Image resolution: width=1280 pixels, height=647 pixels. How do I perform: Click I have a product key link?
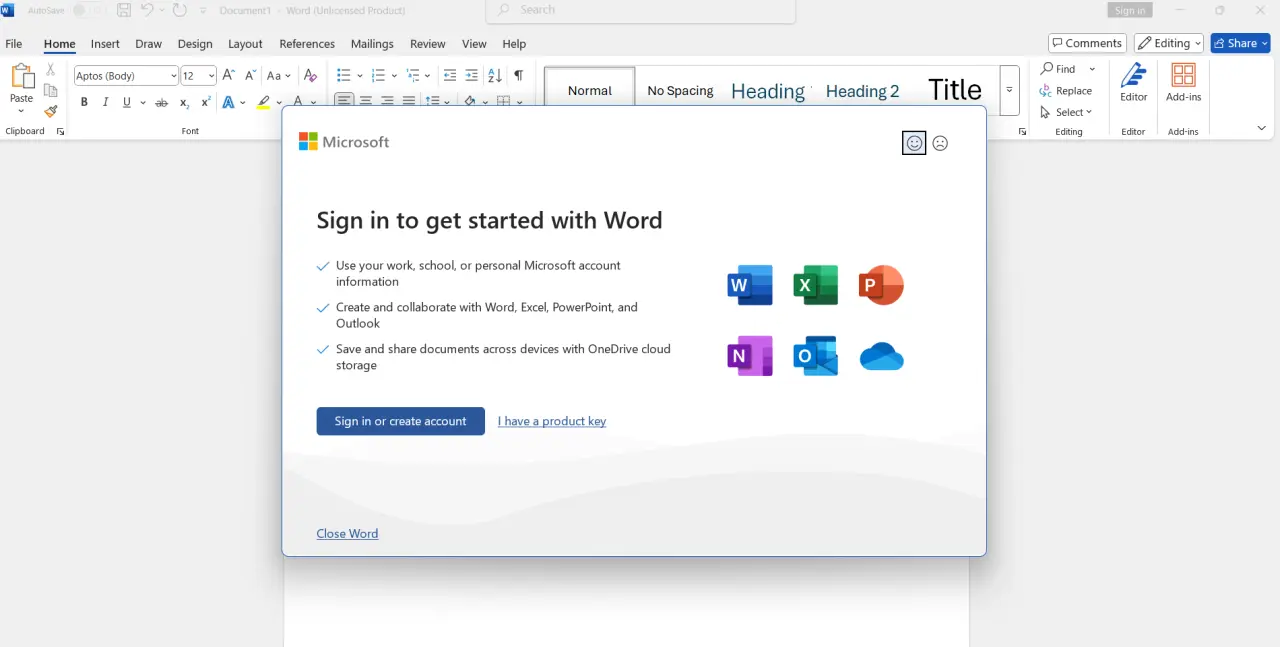click(552, 421)
